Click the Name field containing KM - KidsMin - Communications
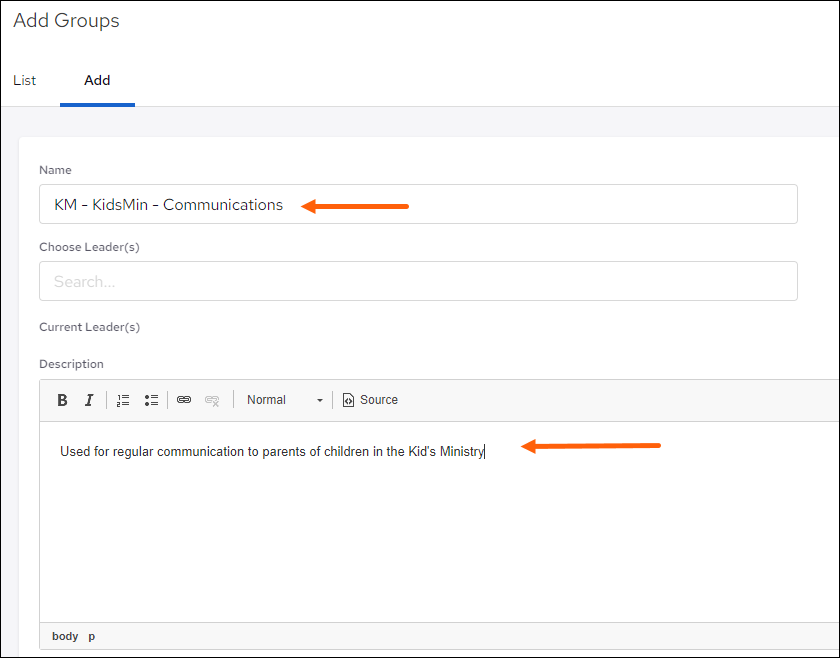The width and height of the screenshot is (840, 658). [418, 204]
